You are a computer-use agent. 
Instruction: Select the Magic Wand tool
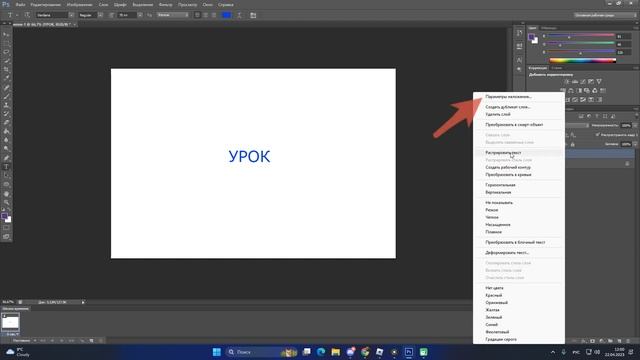pyautogui.click(x=6, y=61)
